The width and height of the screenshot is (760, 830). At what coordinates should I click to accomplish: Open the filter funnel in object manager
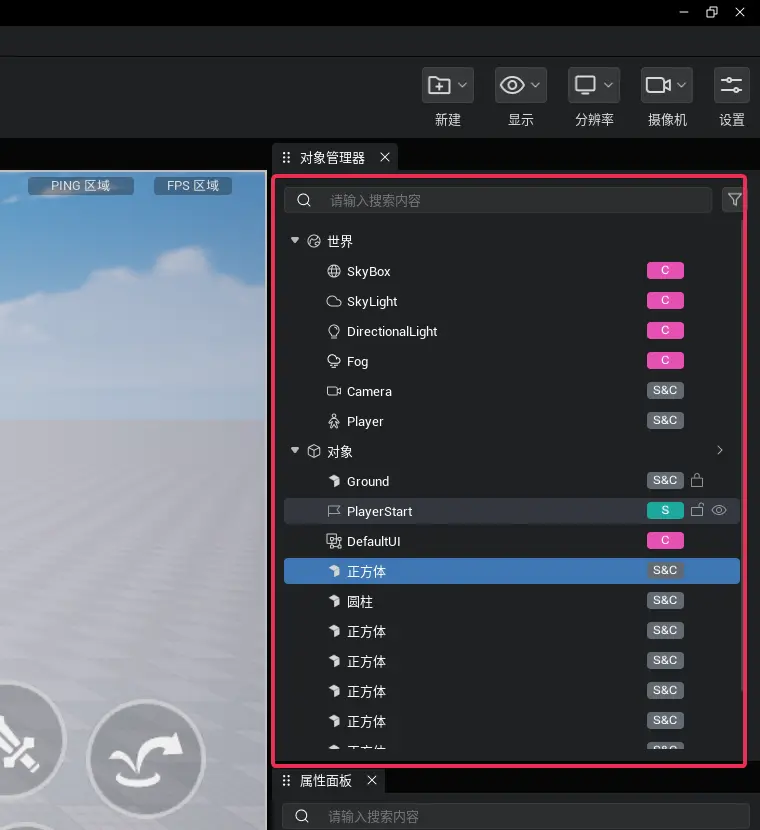(734, 200)
